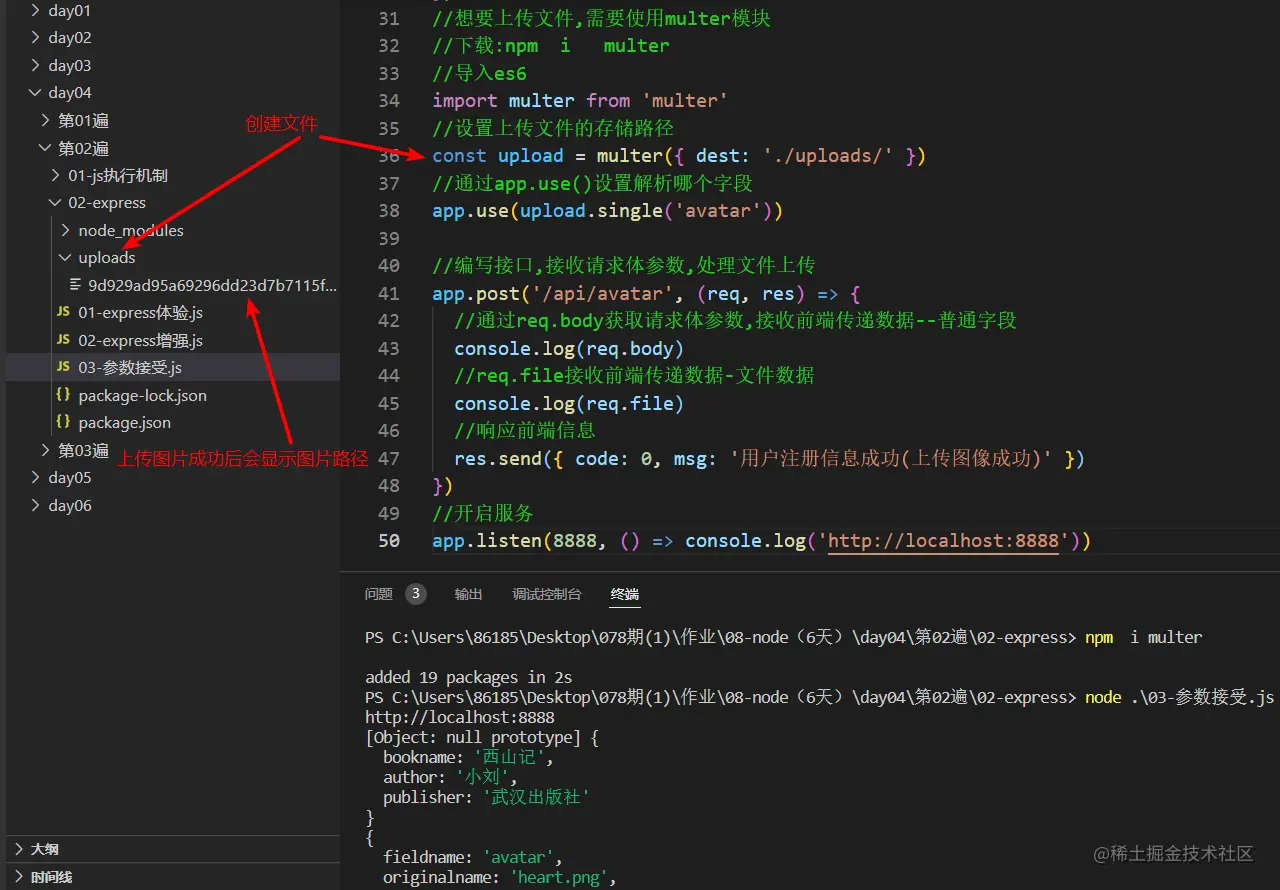Open package.json file
The width and height of the screenshot is (1280, 890).
click(125, 423)
